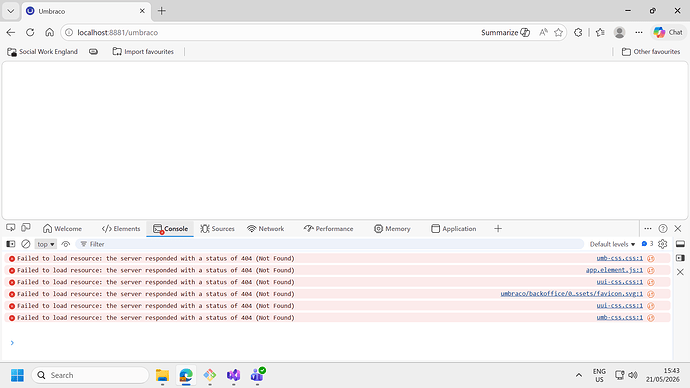
Task: Open the uui-css.css:1 link in the fifth error row
Action: coord(620,306)
